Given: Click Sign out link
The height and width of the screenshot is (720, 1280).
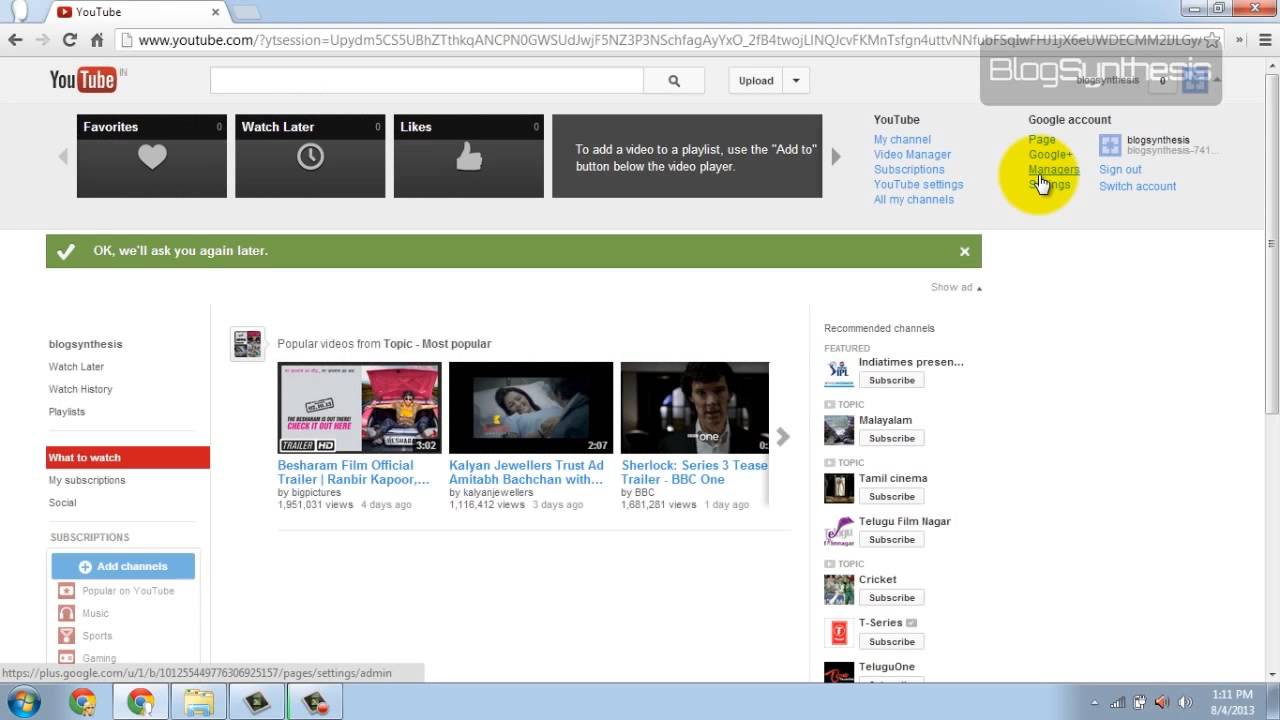Looking at the screenshot, I should point(1120,170).
